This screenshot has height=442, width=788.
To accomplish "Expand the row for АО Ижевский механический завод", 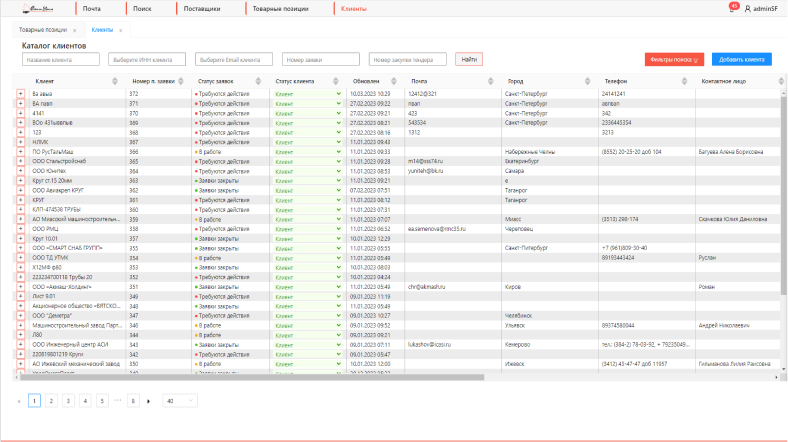I will pyautogui.click(x=21, y=364).
